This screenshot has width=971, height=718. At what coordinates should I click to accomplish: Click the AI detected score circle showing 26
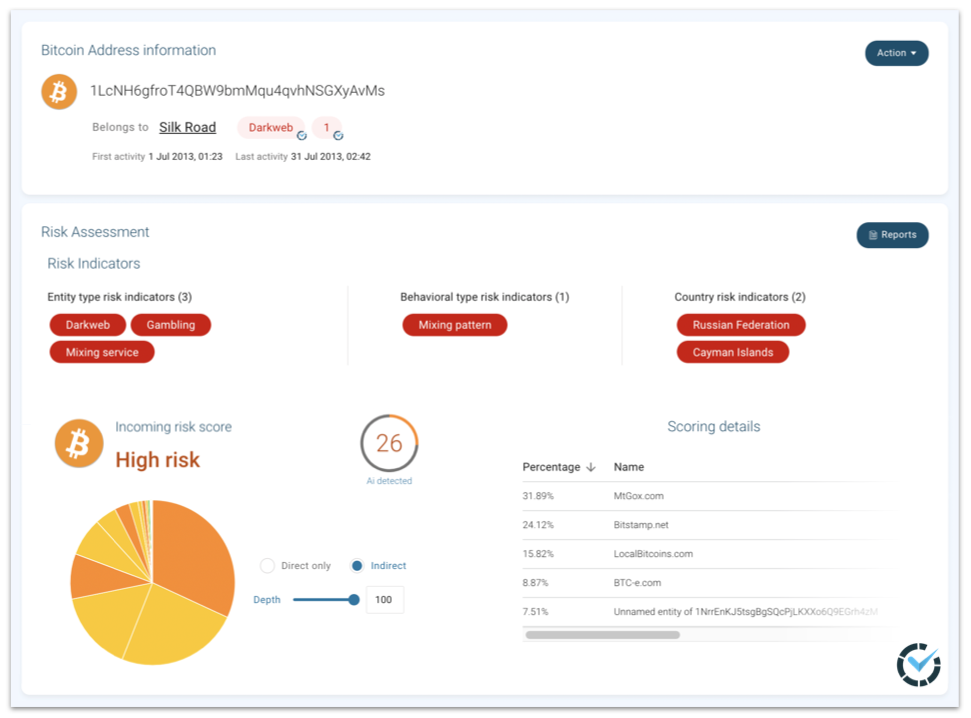(388, 443)
